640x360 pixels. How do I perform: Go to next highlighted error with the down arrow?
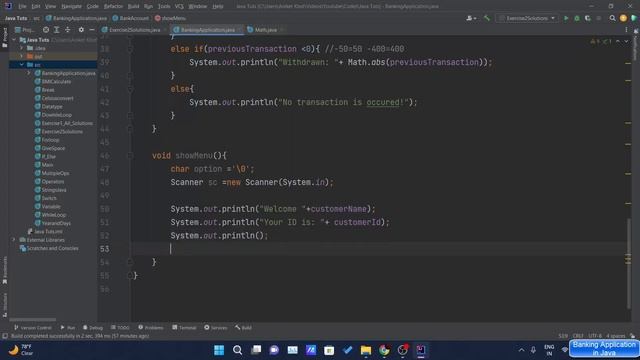click(x=626, y=42)
